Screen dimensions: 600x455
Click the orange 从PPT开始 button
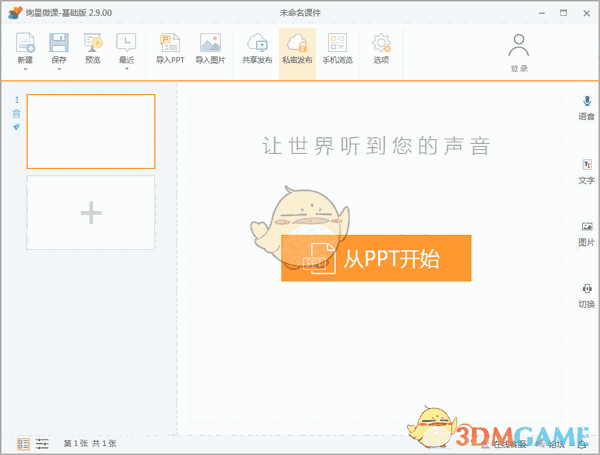click(376, 258)
